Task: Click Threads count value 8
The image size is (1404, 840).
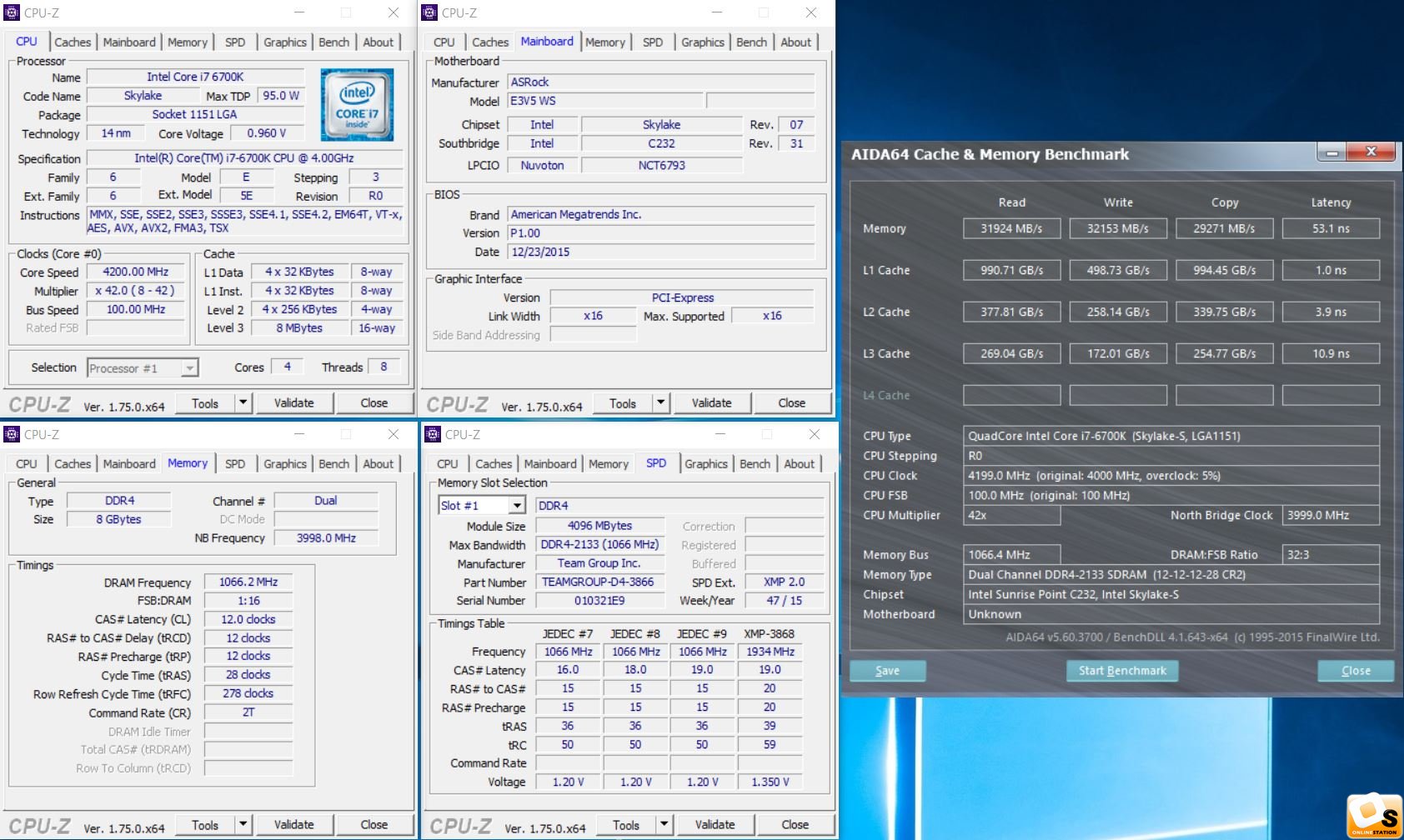Action: [384, 367]
